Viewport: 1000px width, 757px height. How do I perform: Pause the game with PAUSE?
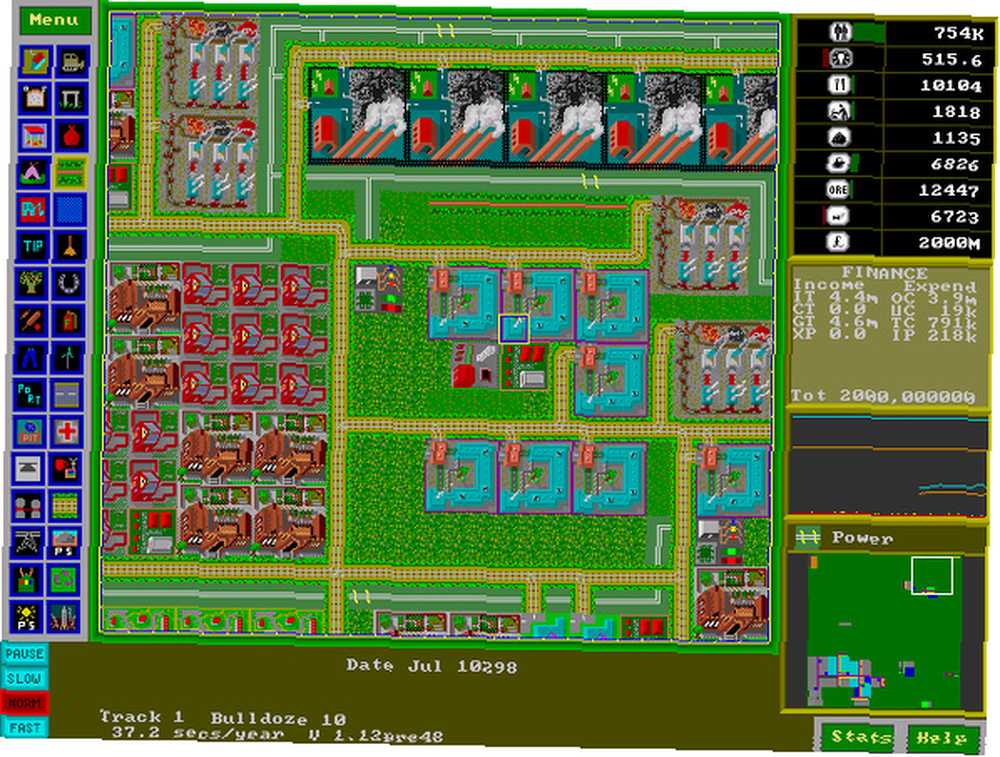[x=24, y=654]
